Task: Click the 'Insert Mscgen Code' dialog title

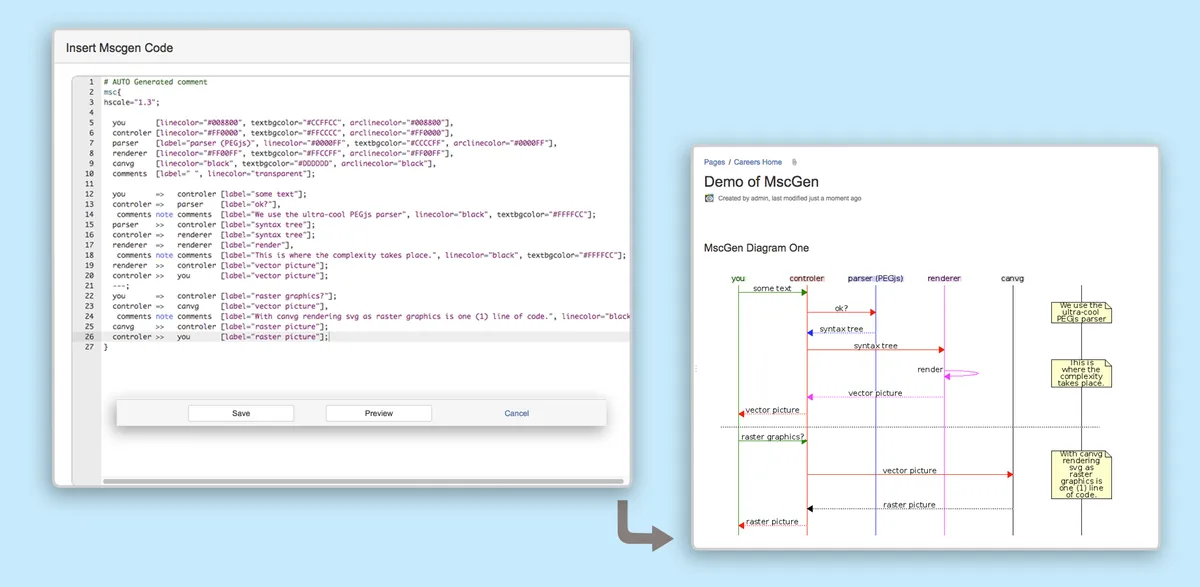Action: pyautogui.click(x=119, y=48)
